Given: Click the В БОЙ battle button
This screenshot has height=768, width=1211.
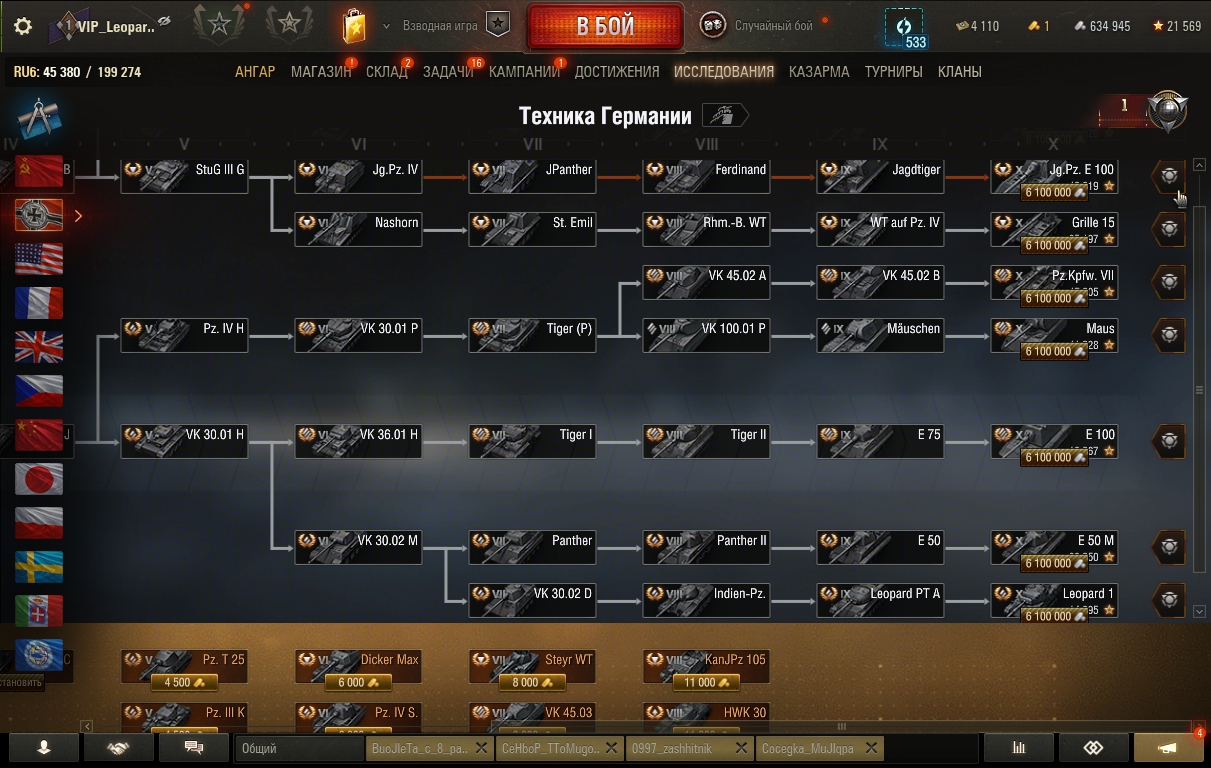Looking at the screenshot, I should (605, 26).
